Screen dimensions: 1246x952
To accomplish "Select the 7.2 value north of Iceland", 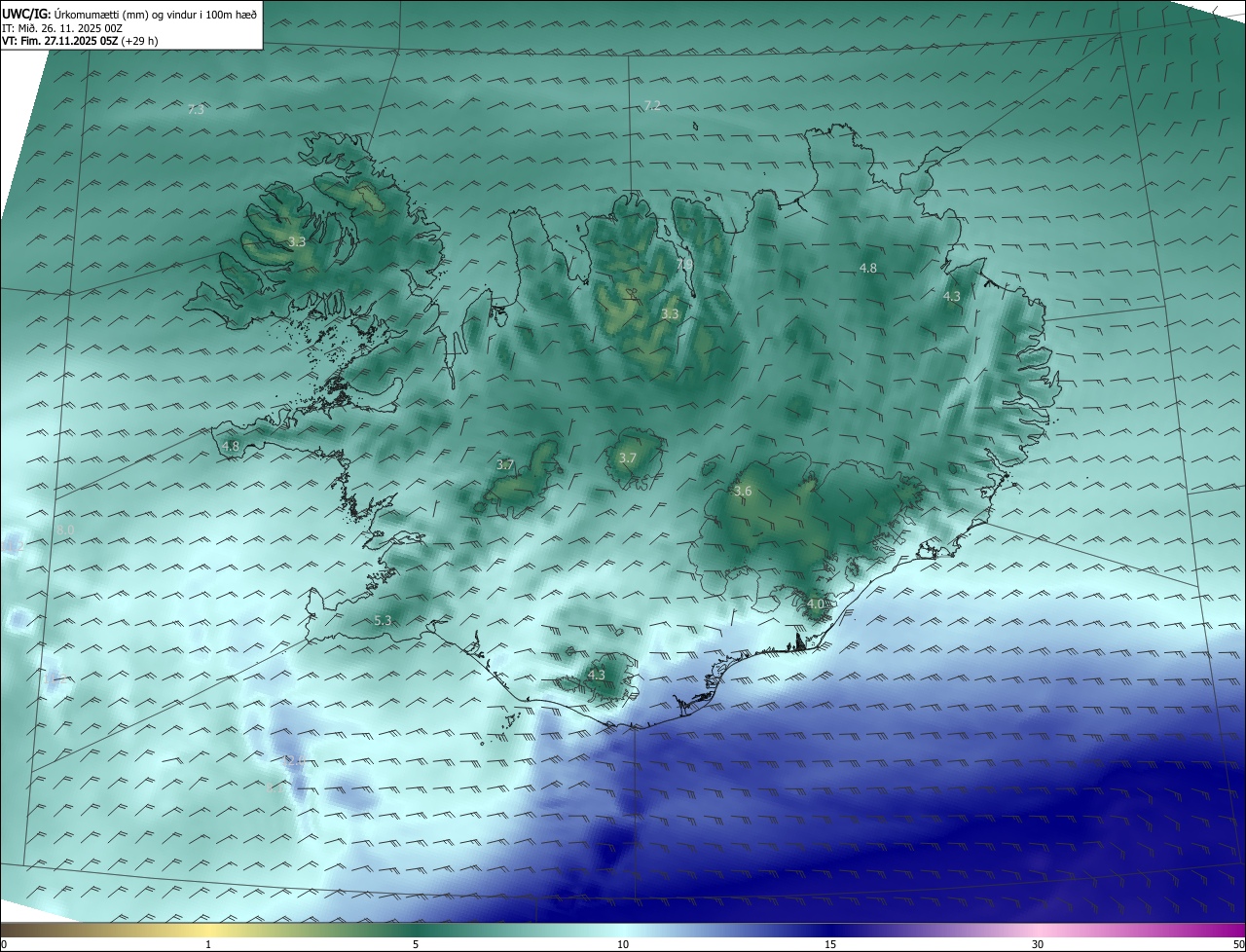I will coord(652,105).
